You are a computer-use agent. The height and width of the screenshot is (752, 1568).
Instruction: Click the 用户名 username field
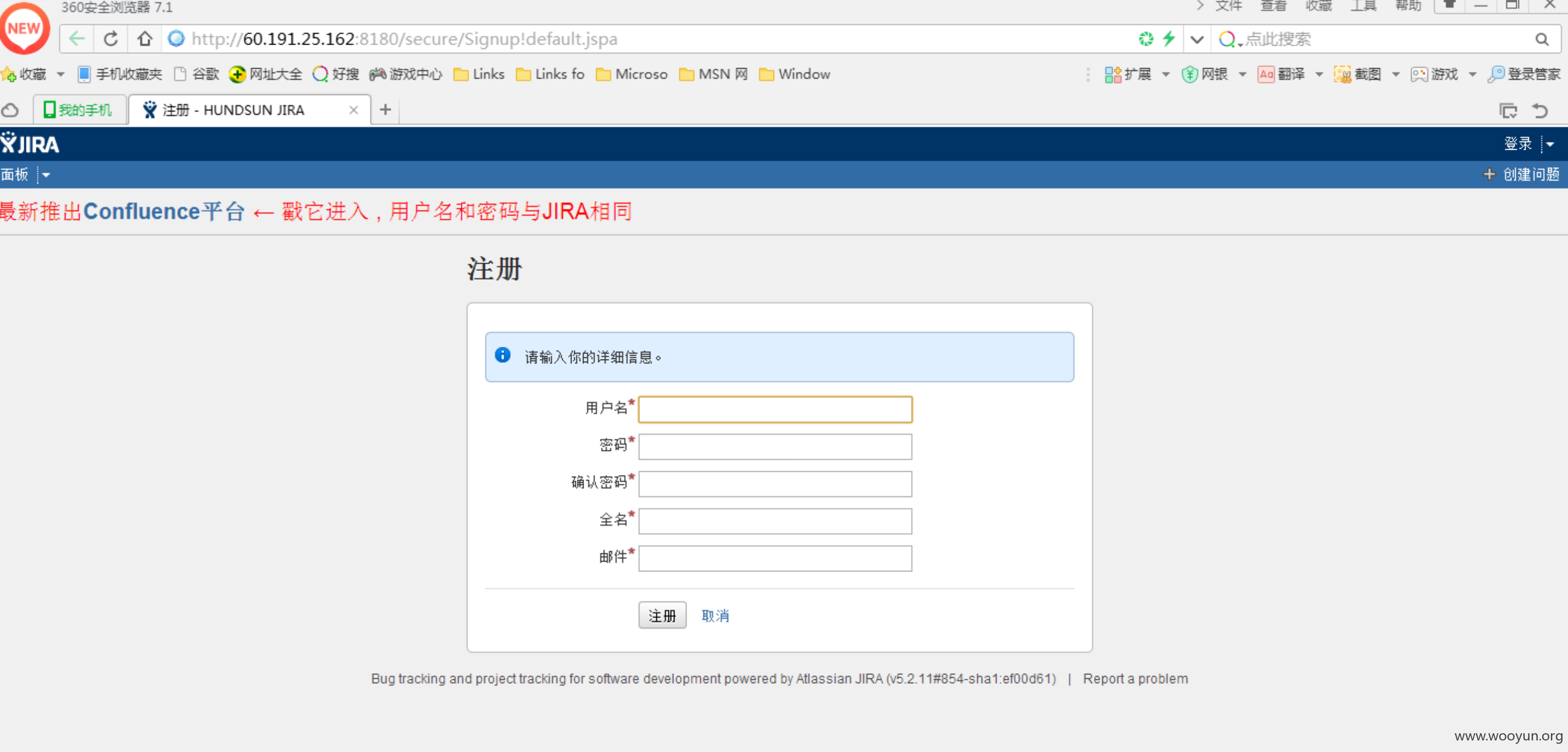click(x=775, y=410)
